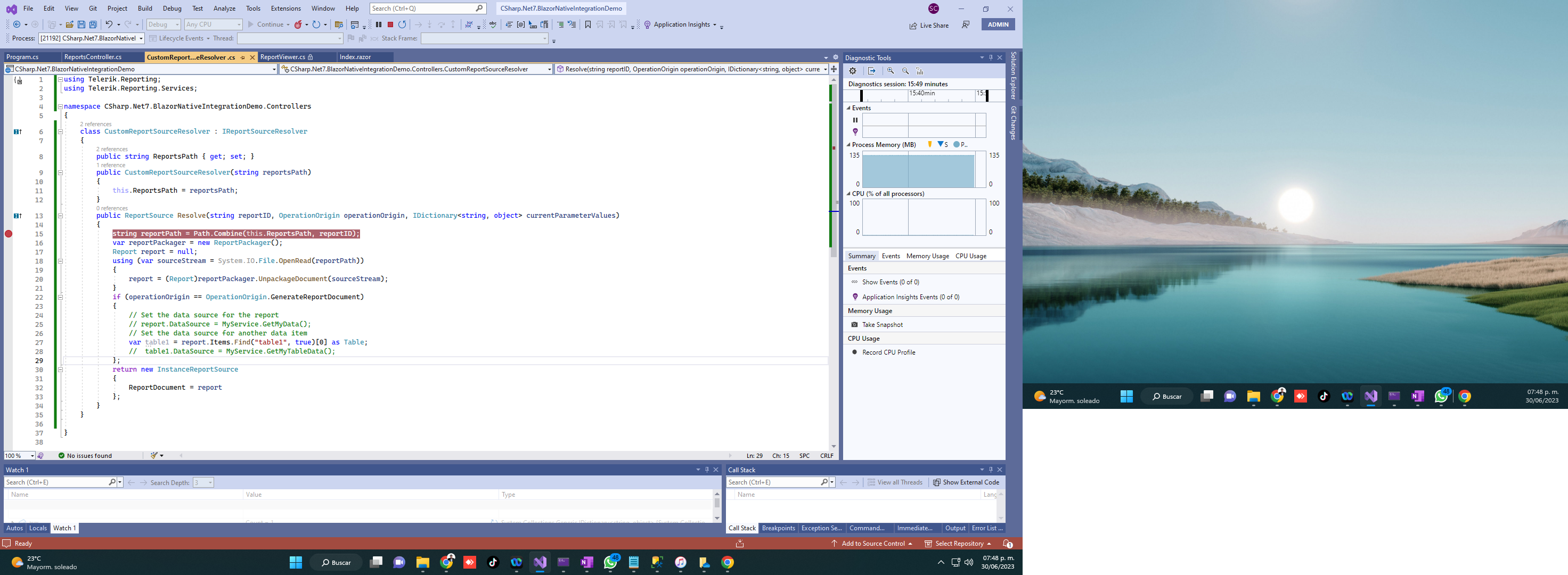Collapse the Process Memory graph section
The height and width of the screenshot is (575, 1568).
coord(848,145)
